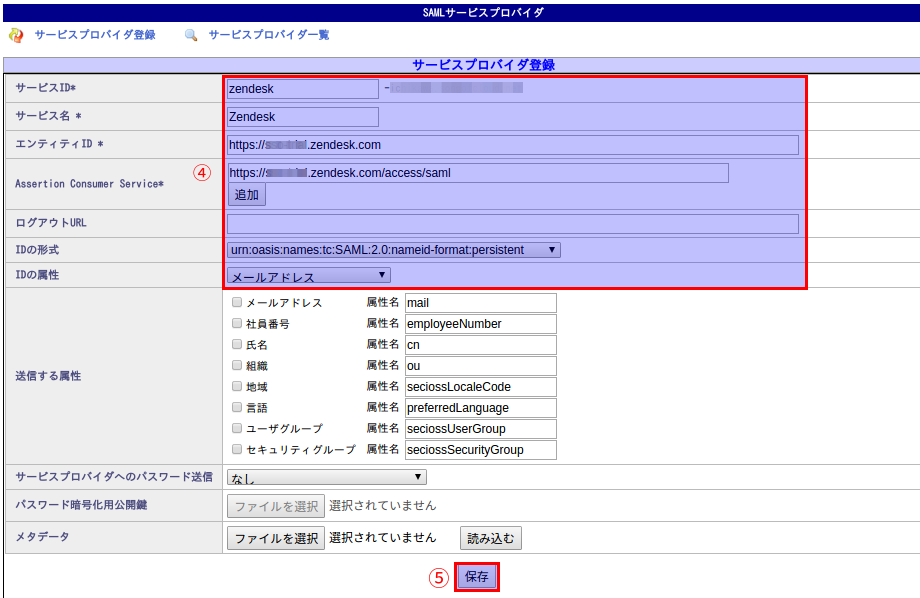The height and width of the screenshot is (598, 920).
Task: Check the 組織 checkbox
Action: [237, 365]
